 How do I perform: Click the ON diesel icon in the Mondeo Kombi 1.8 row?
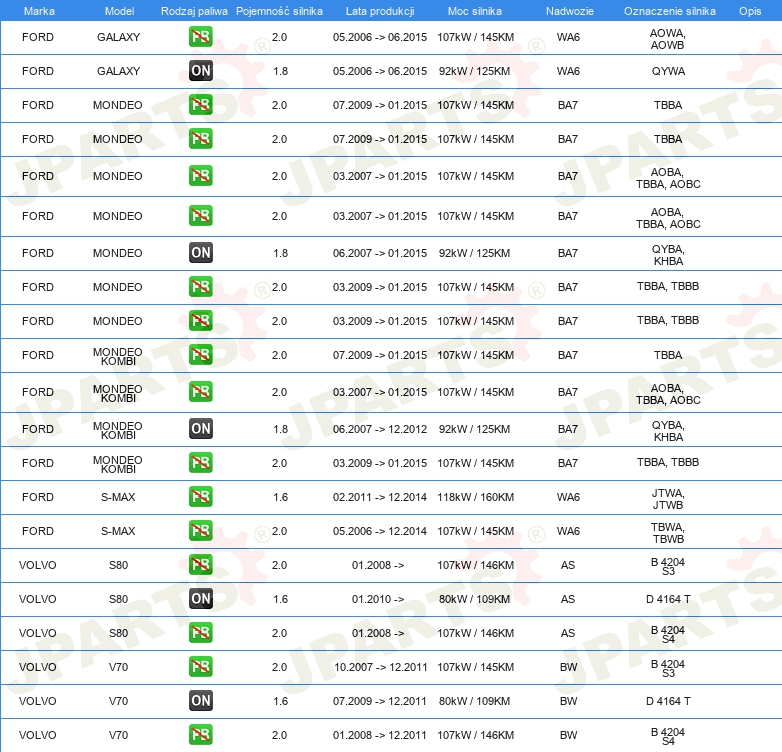[x=200, y=429]
